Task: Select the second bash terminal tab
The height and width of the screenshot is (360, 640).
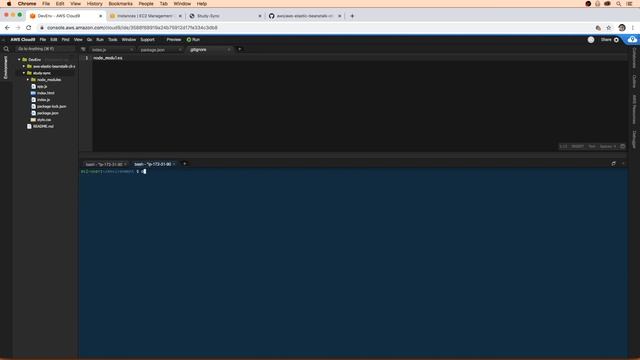Action: (x=154, y=164)
